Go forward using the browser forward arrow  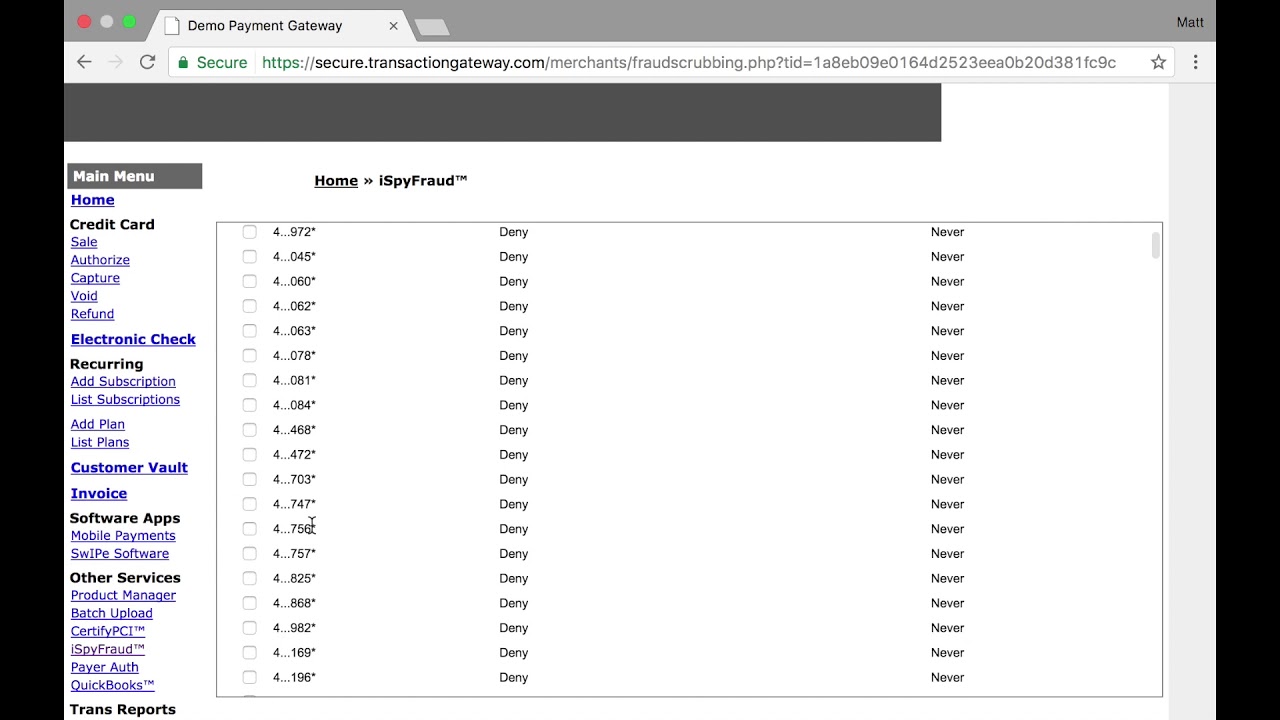pyautogui.click(x=115, y=62)
